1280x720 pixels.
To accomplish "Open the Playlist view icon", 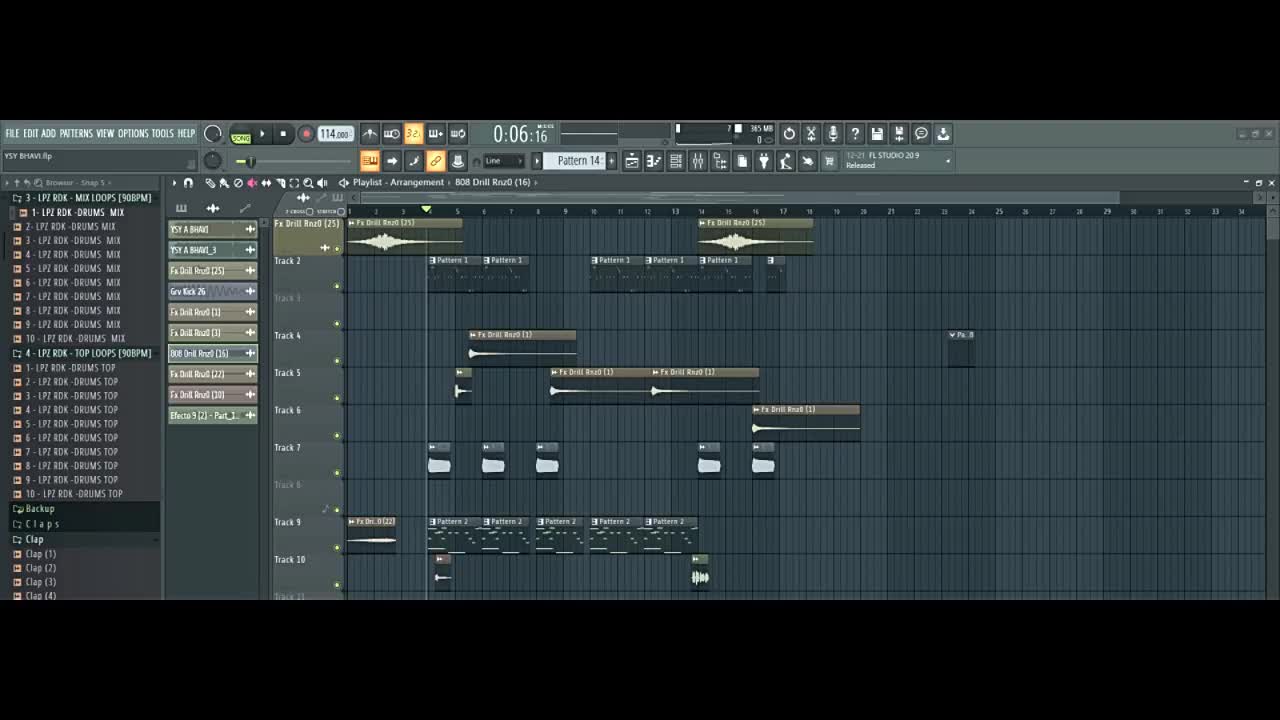I will [x=632, y=161].
